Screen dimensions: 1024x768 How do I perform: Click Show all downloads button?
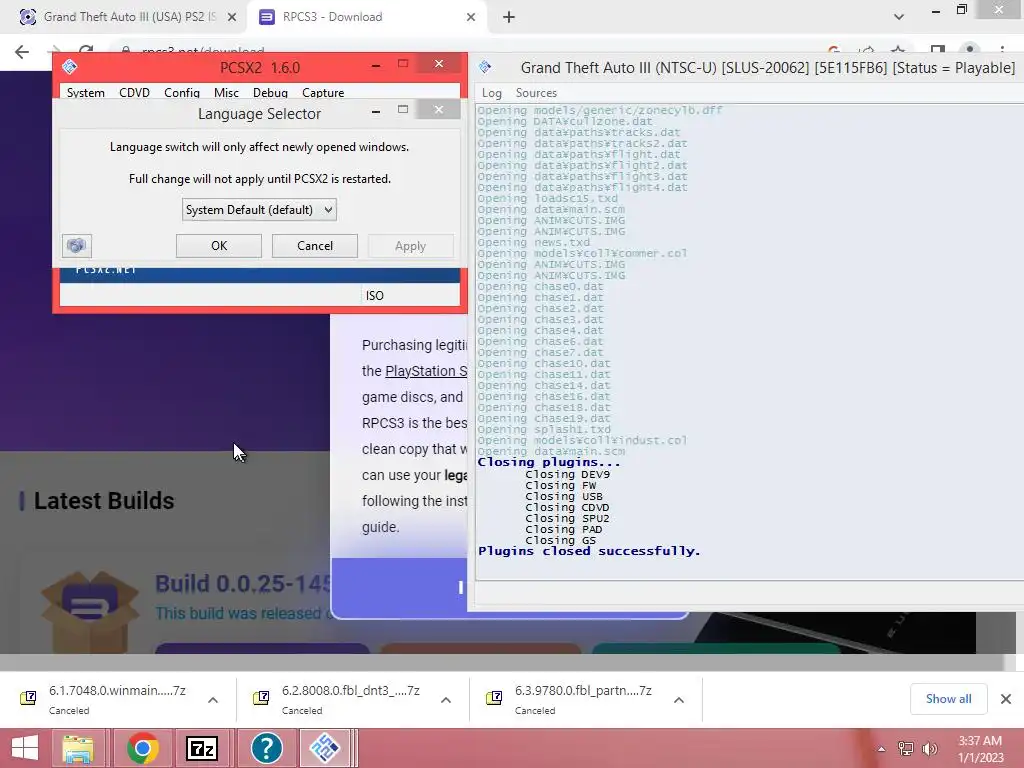pyautogui.click(x=948, y=699)
